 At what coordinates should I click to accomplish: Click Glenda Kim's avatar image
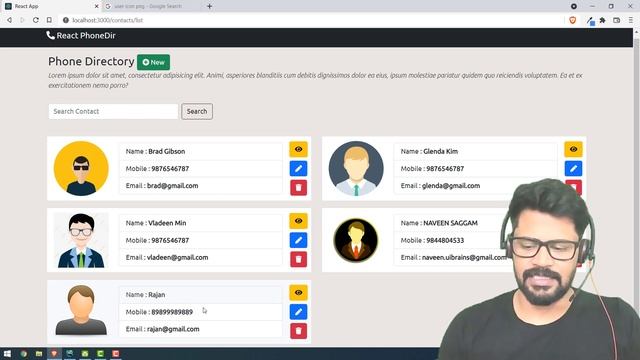coord(356,169)
